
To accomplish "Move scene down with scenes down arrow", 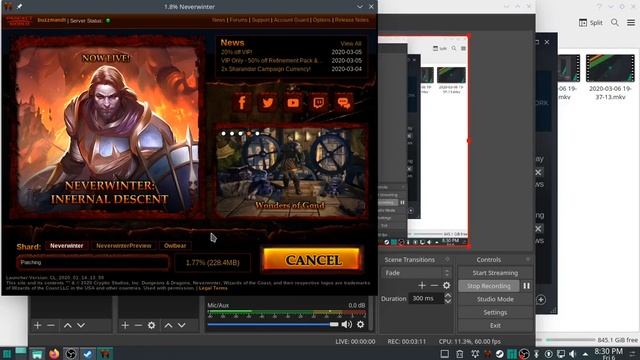I will click(x=81, y=325).
